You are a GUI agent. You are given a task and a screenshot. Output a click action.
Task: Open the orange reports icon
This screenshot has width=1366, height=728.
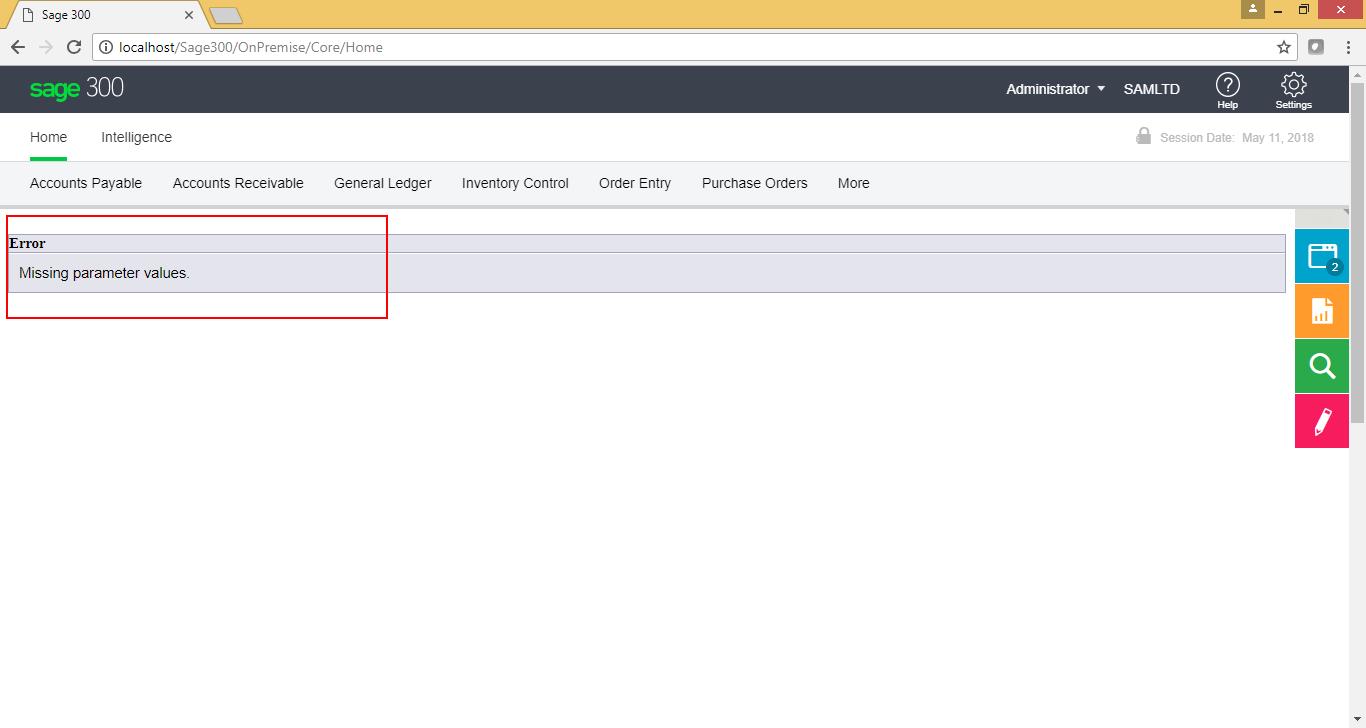[1322, 311]
